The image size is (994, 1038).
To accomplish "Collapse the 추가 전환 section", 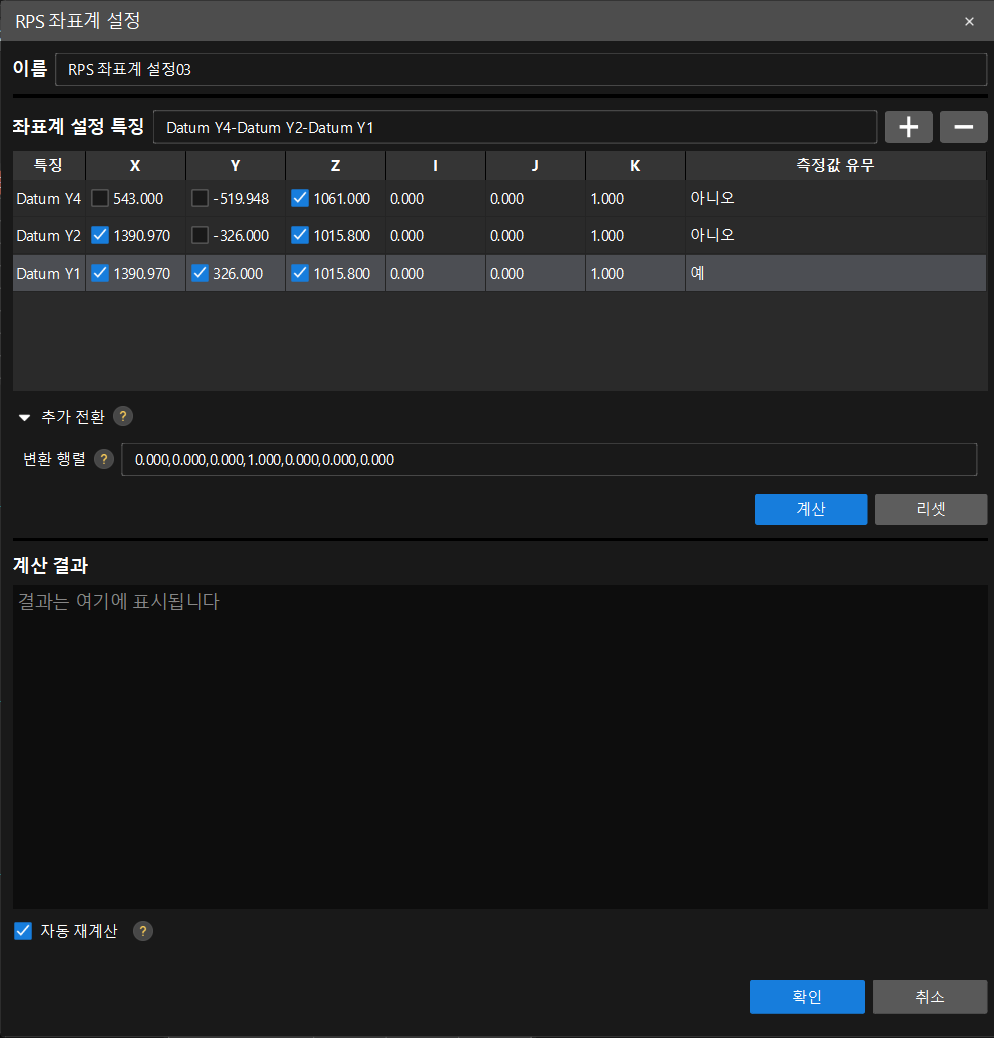I will 24,417.
